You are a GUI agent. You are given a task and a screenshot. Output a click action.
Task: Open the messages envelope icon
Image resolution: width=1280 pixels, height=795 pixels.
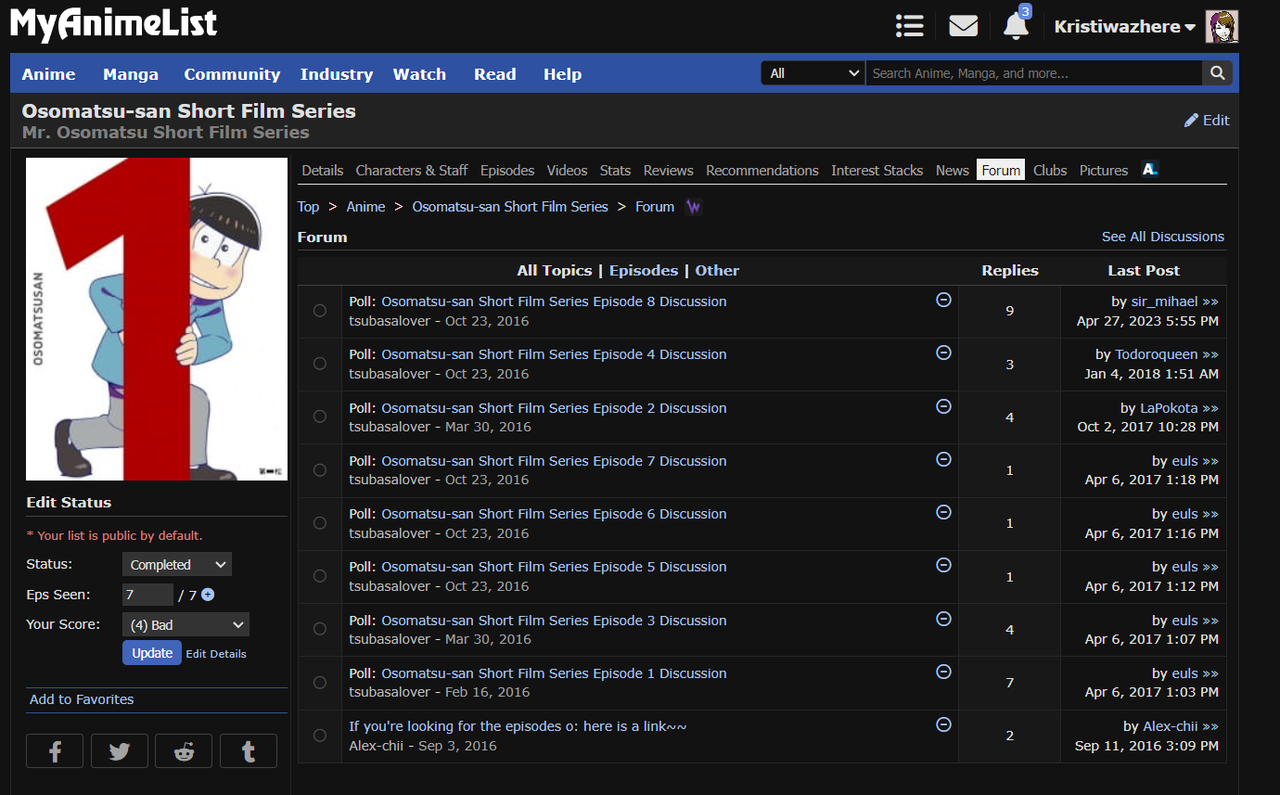[963, 26]
